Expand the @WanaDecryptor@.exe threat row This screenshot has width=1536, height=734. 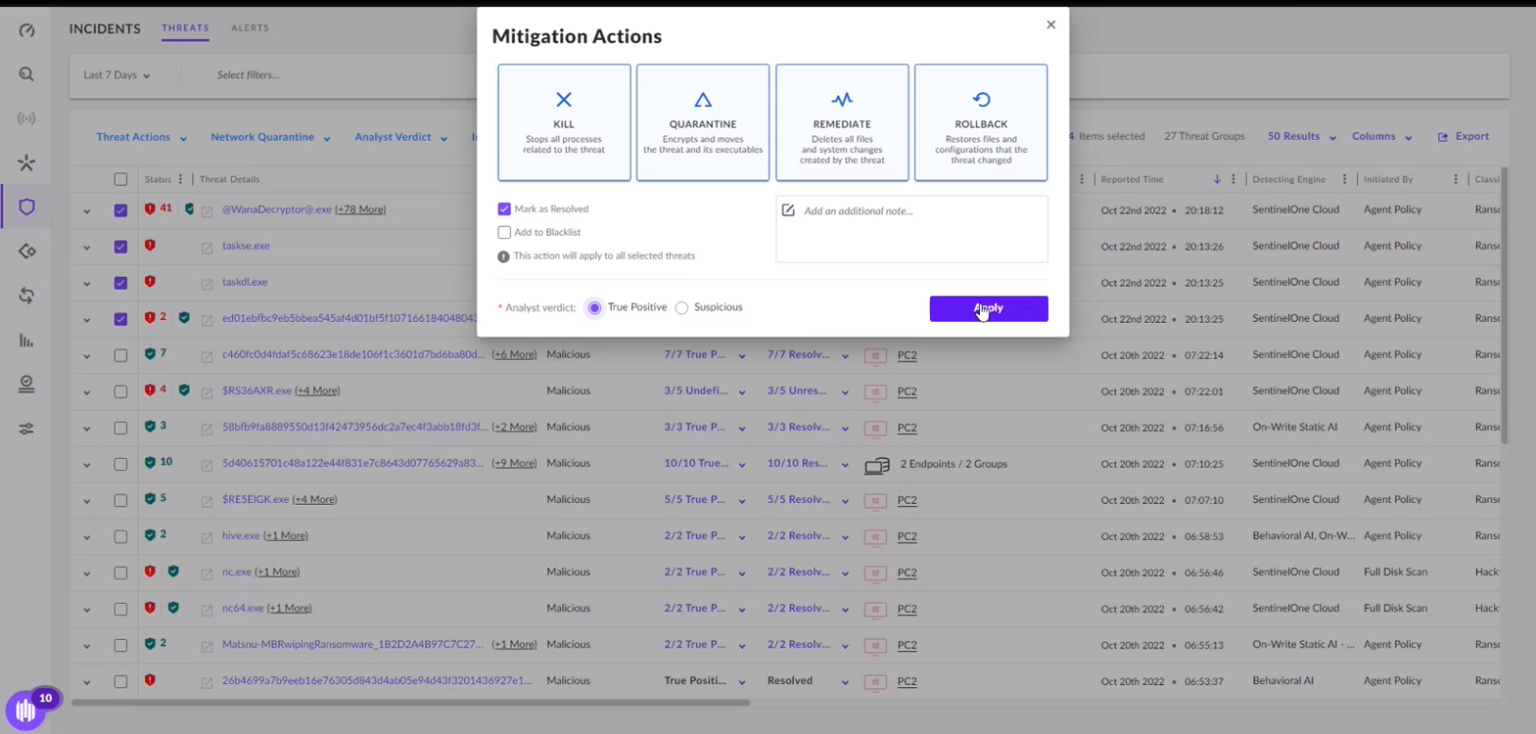point(86,209)
